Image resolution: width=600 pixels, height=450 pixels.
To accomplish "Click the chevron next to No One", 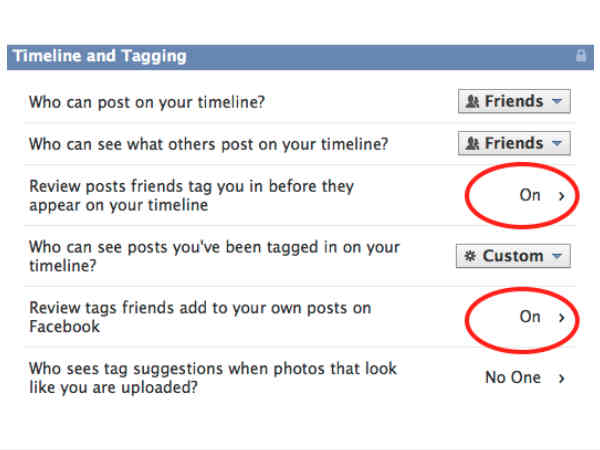I will click(x=562, y=378).
